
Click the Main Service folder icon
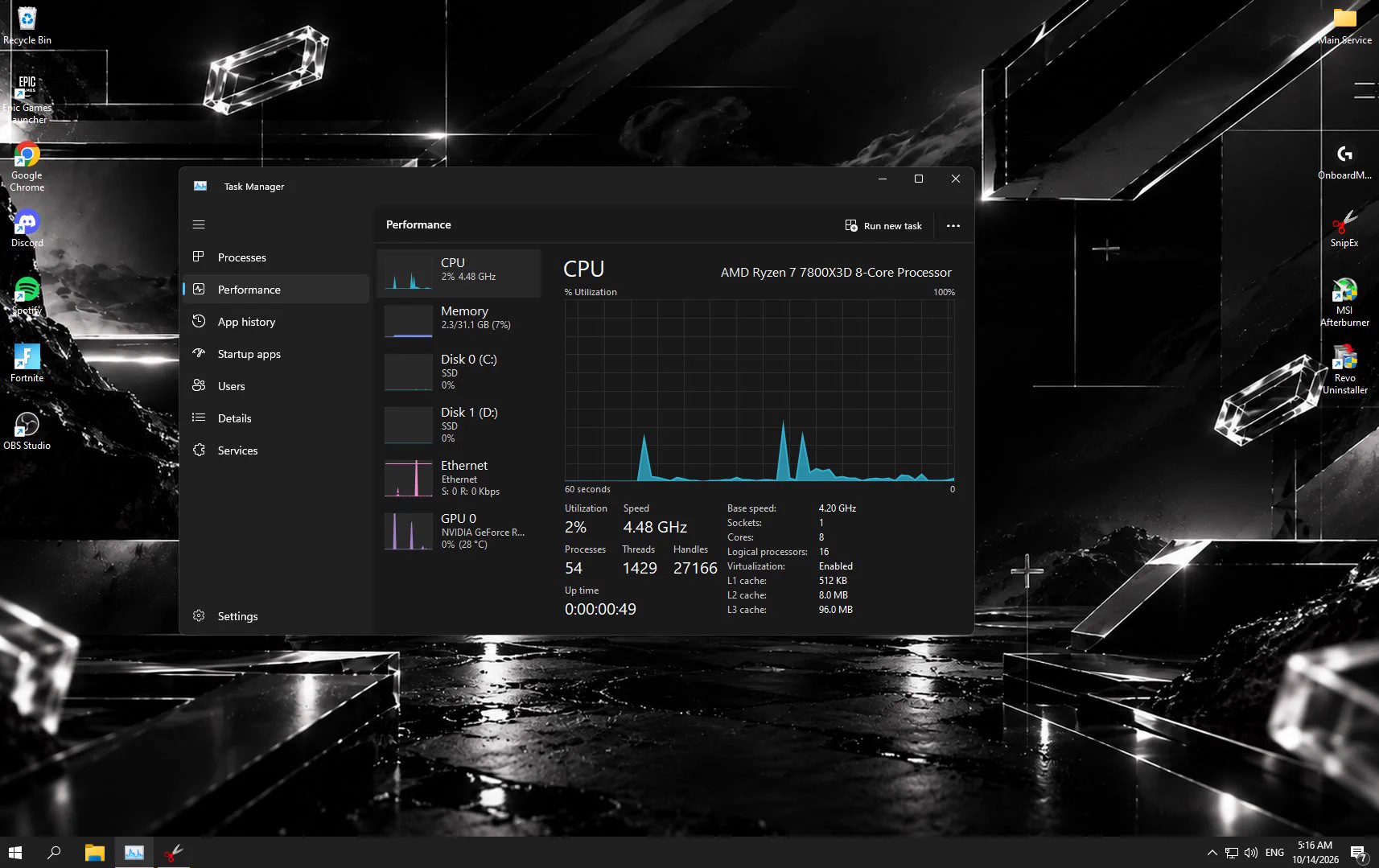1344,26
